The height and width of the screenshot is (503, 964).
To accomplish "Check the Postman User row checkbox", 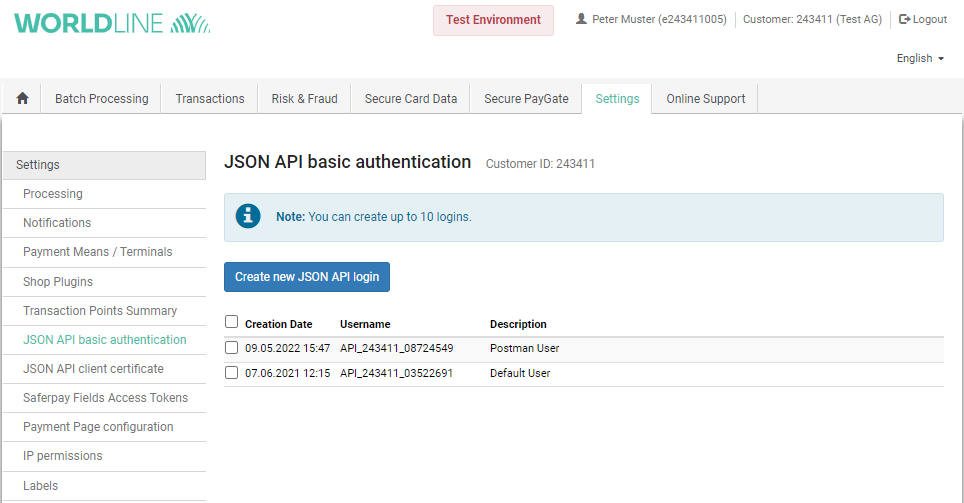I will coord(232,348).
